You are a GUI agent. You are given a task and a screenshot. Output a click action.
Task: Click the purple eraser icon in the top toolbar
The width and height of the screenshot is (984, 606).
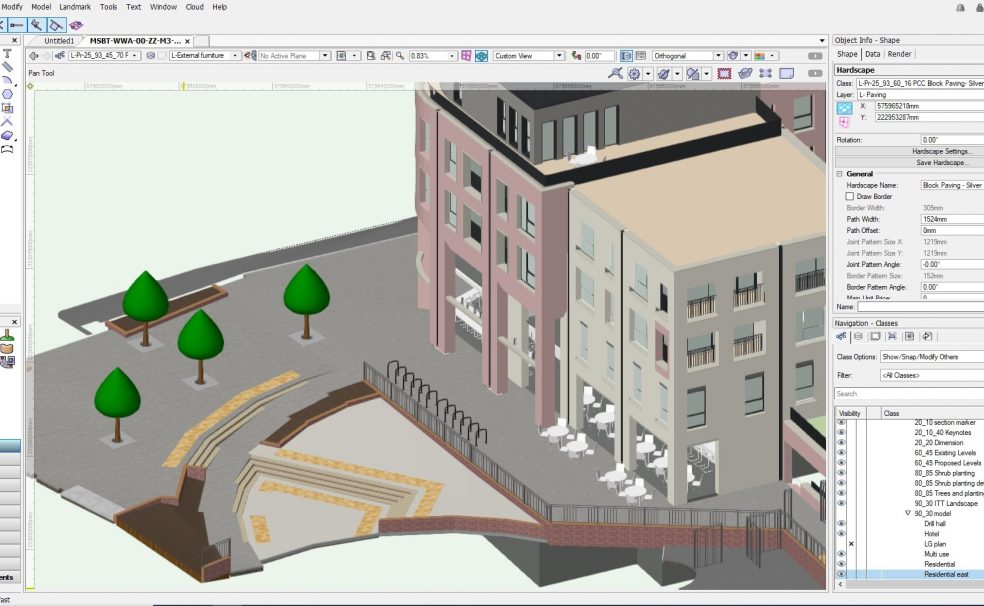77,24
